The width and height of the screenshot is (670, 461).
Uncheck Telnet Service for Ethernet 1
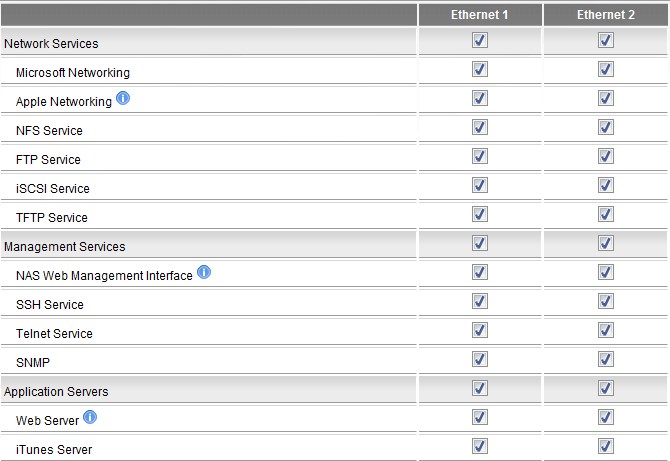click(x=480, y=330)
